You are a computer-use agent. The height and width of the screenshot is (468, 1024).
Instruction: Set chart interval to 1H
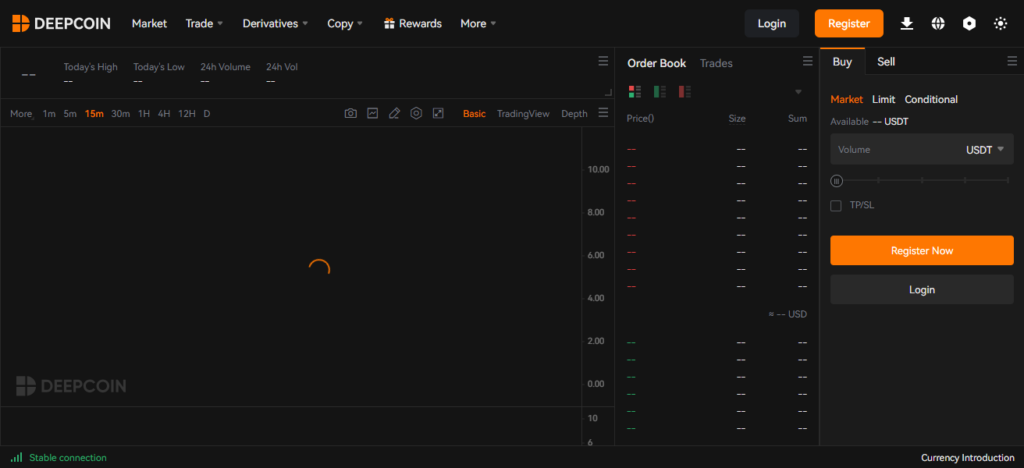point(144,114)
